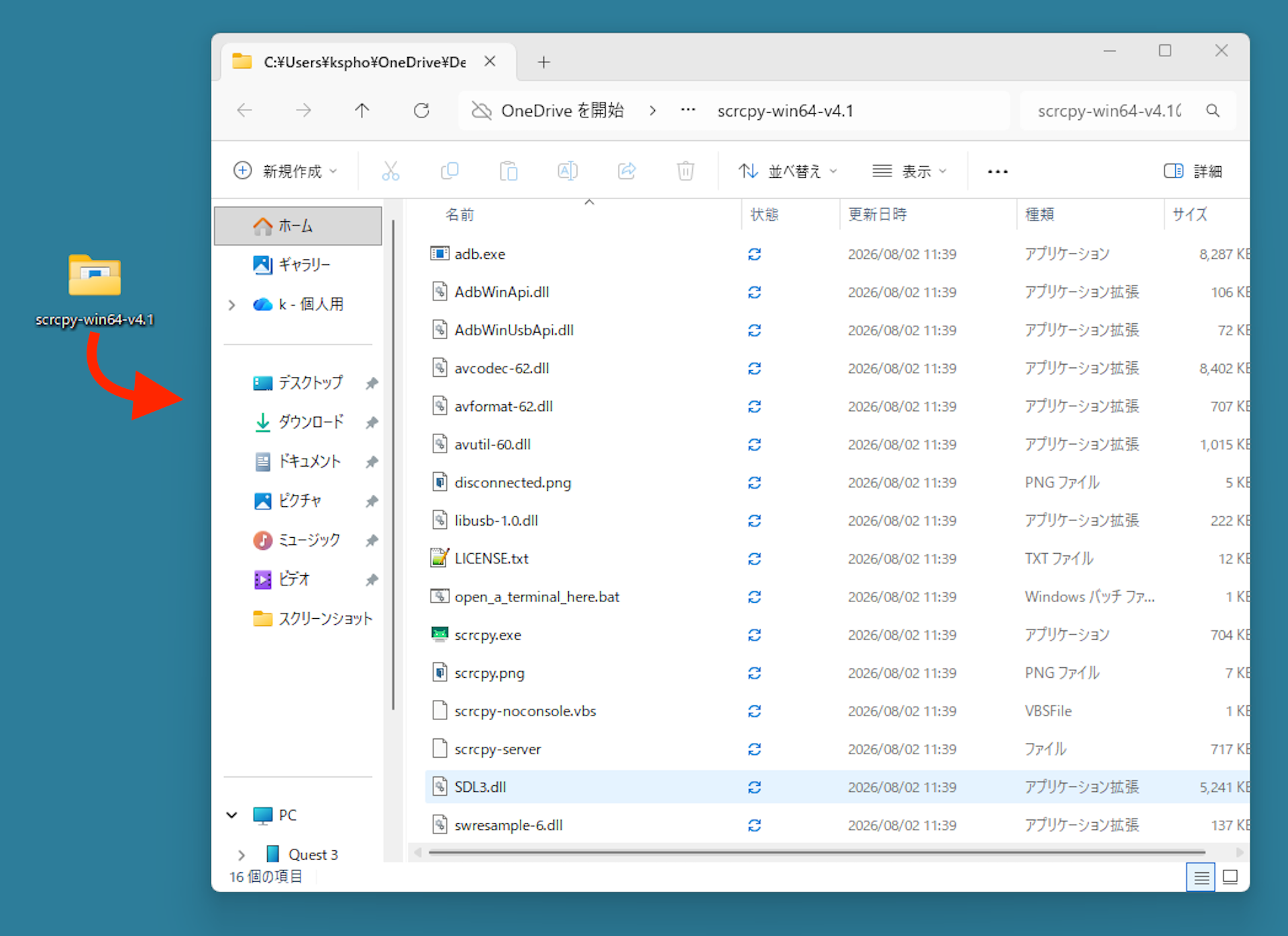Sort by 更新日時 column header
Image resolution: width=1288 pixels, height=936 pixels.
click(x=877, y=215)
